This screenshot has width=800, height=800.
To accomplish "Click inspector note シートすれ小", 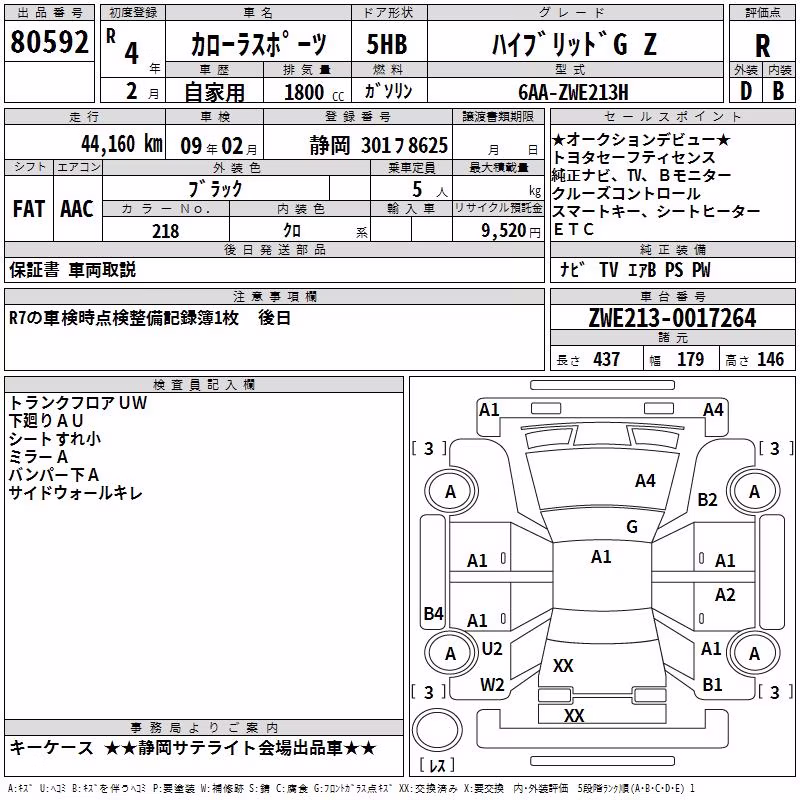I will click(55, 439).
